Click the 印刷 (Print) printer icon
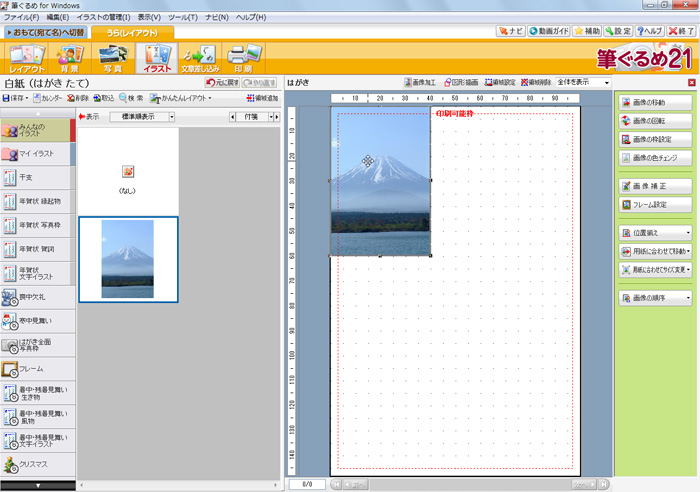700x492 pixels. pos(241,58)
